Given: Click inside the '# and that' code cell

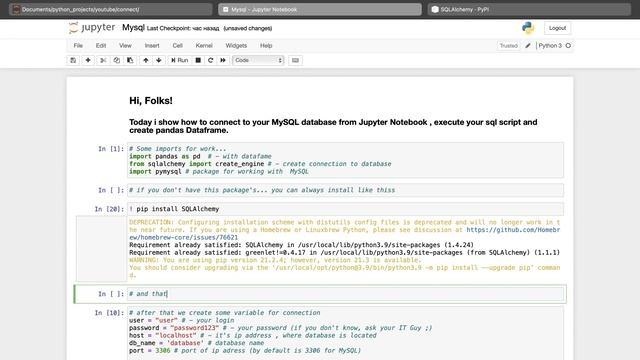Looking at the screenshot, I should click(x=345, y=294).
